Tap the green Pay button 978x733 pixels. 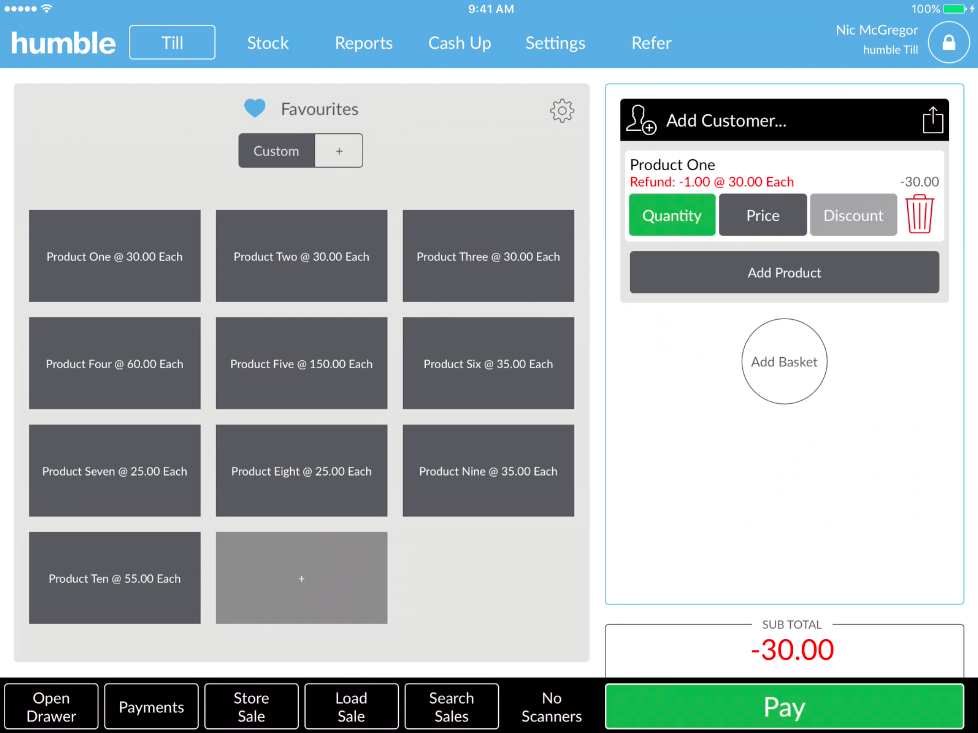[x=784, y=706]
